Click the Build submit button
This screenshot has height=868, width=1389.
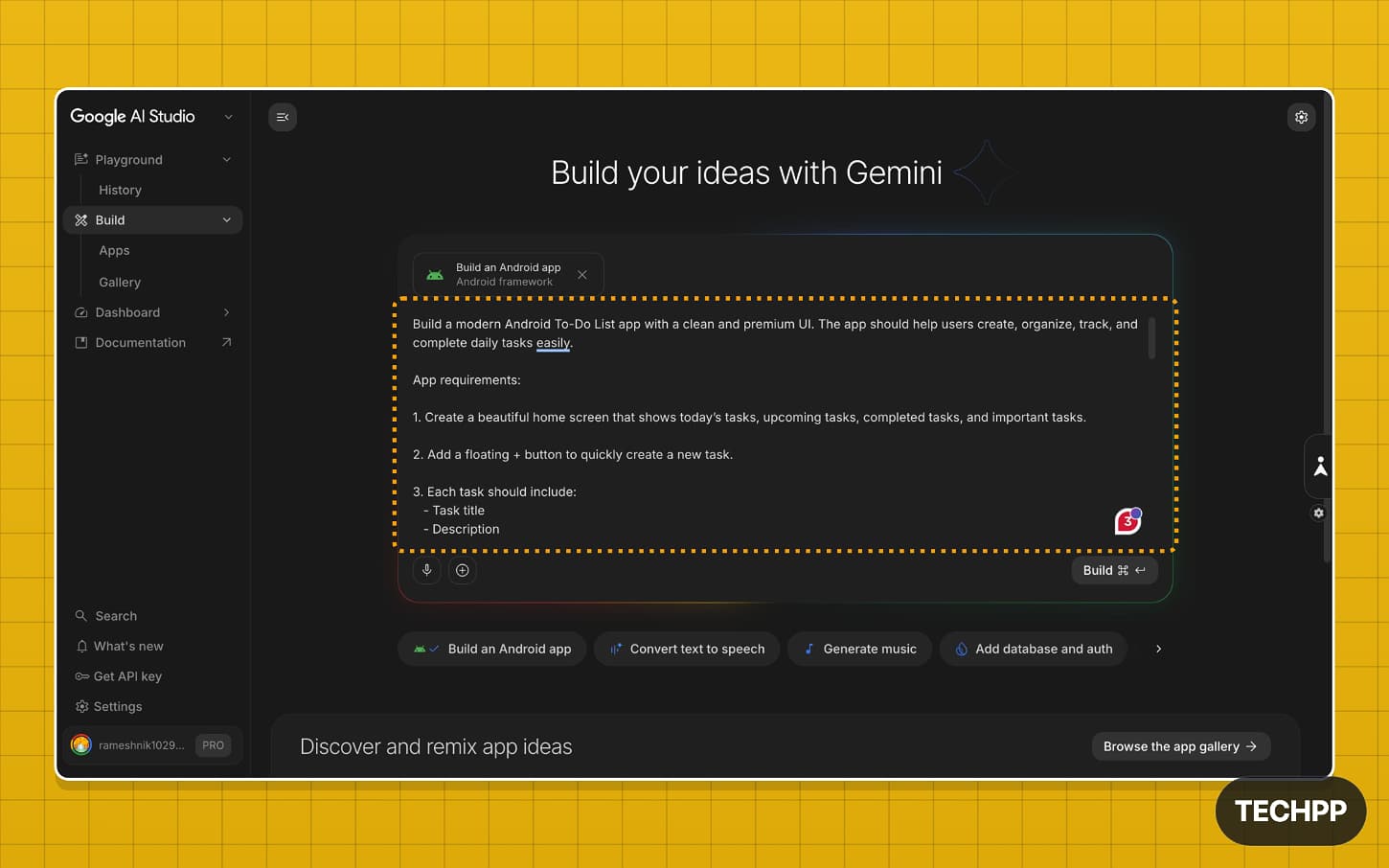[1114, 570]
